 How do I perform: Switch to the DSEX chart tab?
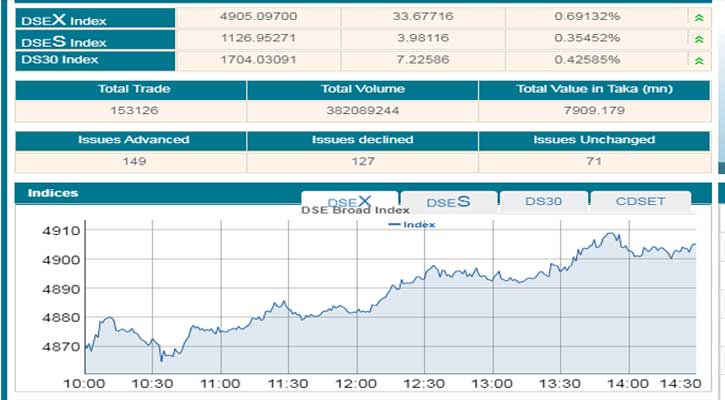[x=349, y=201]
